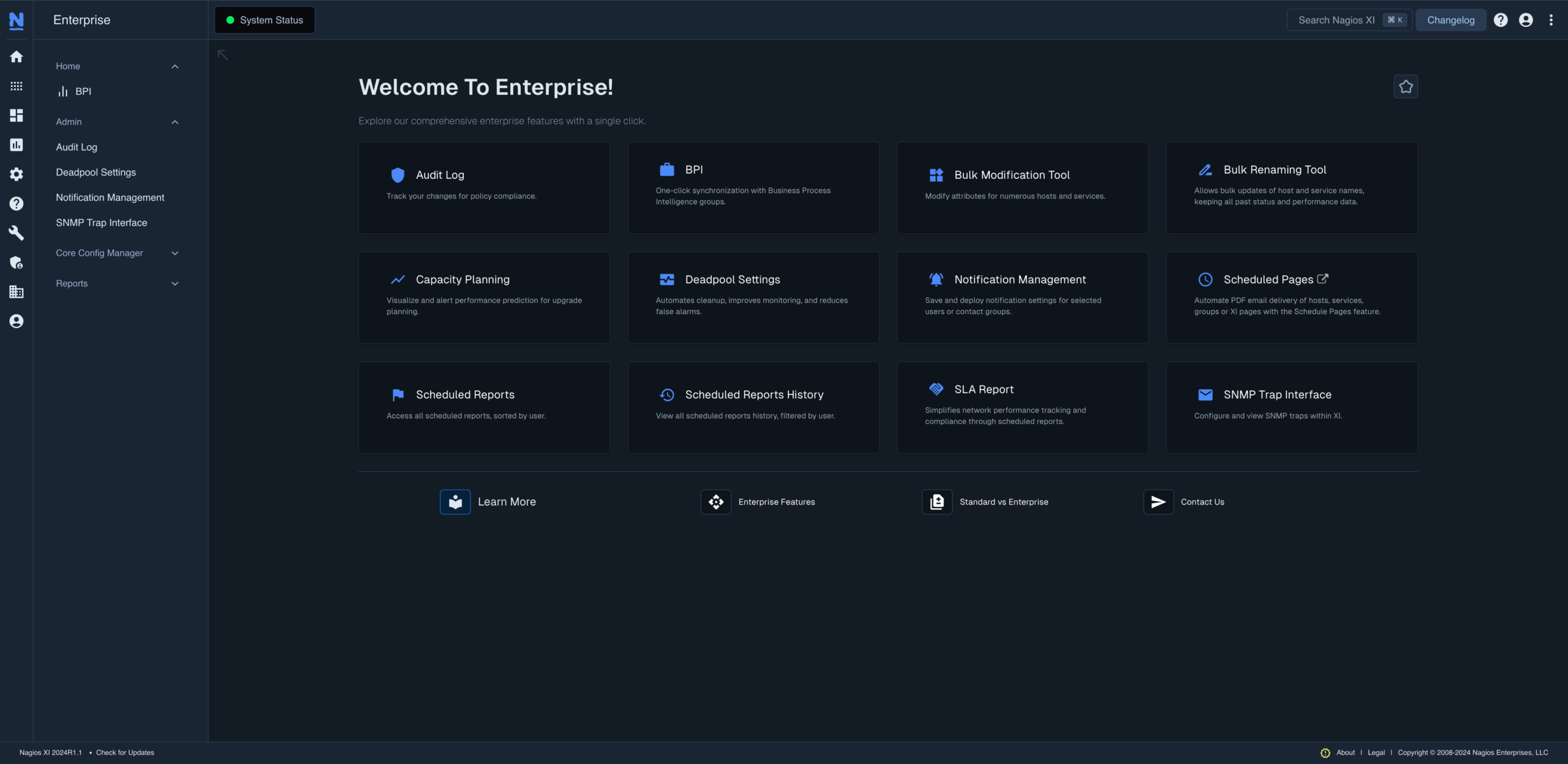Open the Home icon in the left sidebar

(17, 56)
